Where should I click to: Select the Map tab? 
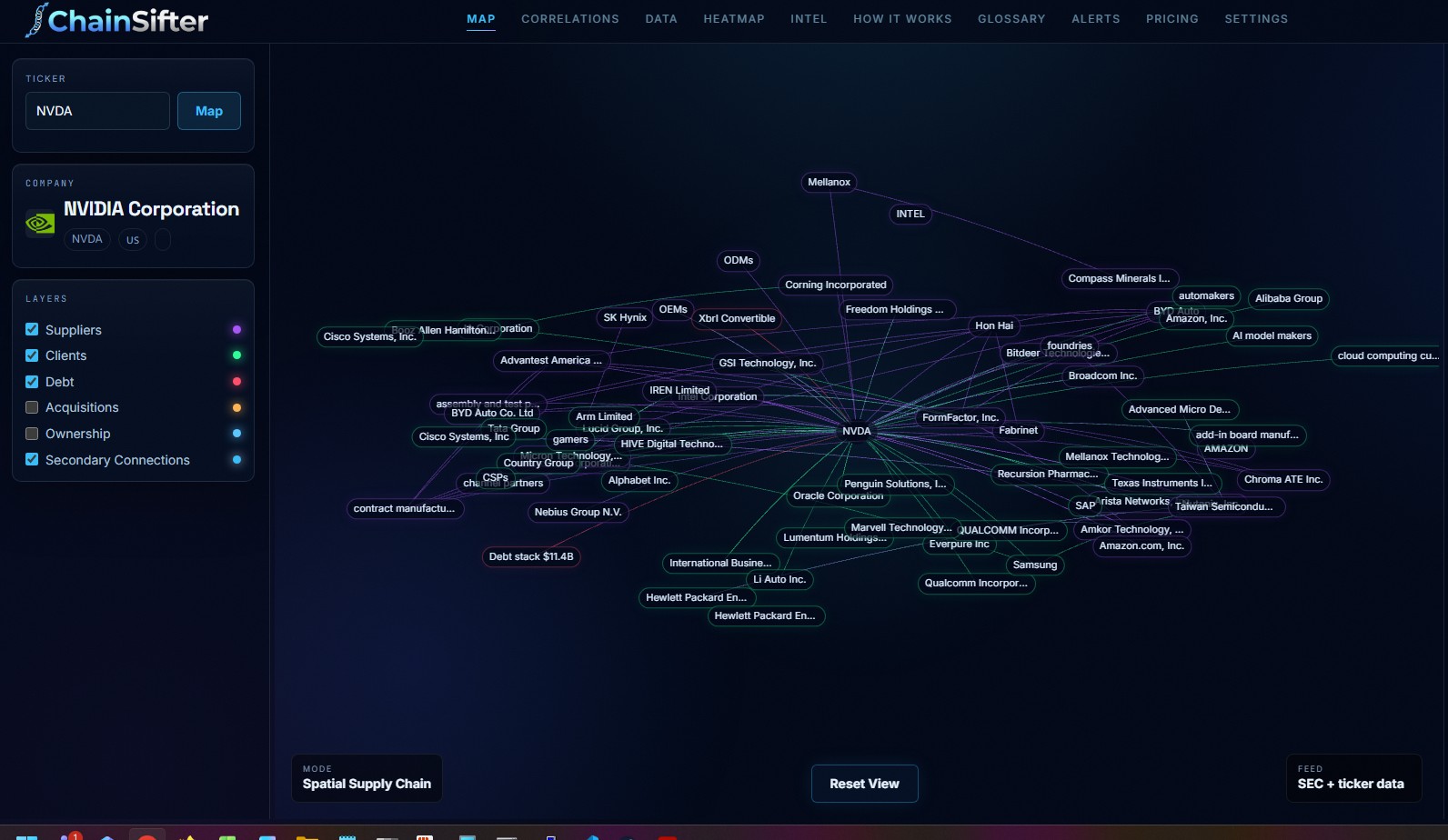tap(481, 19)
